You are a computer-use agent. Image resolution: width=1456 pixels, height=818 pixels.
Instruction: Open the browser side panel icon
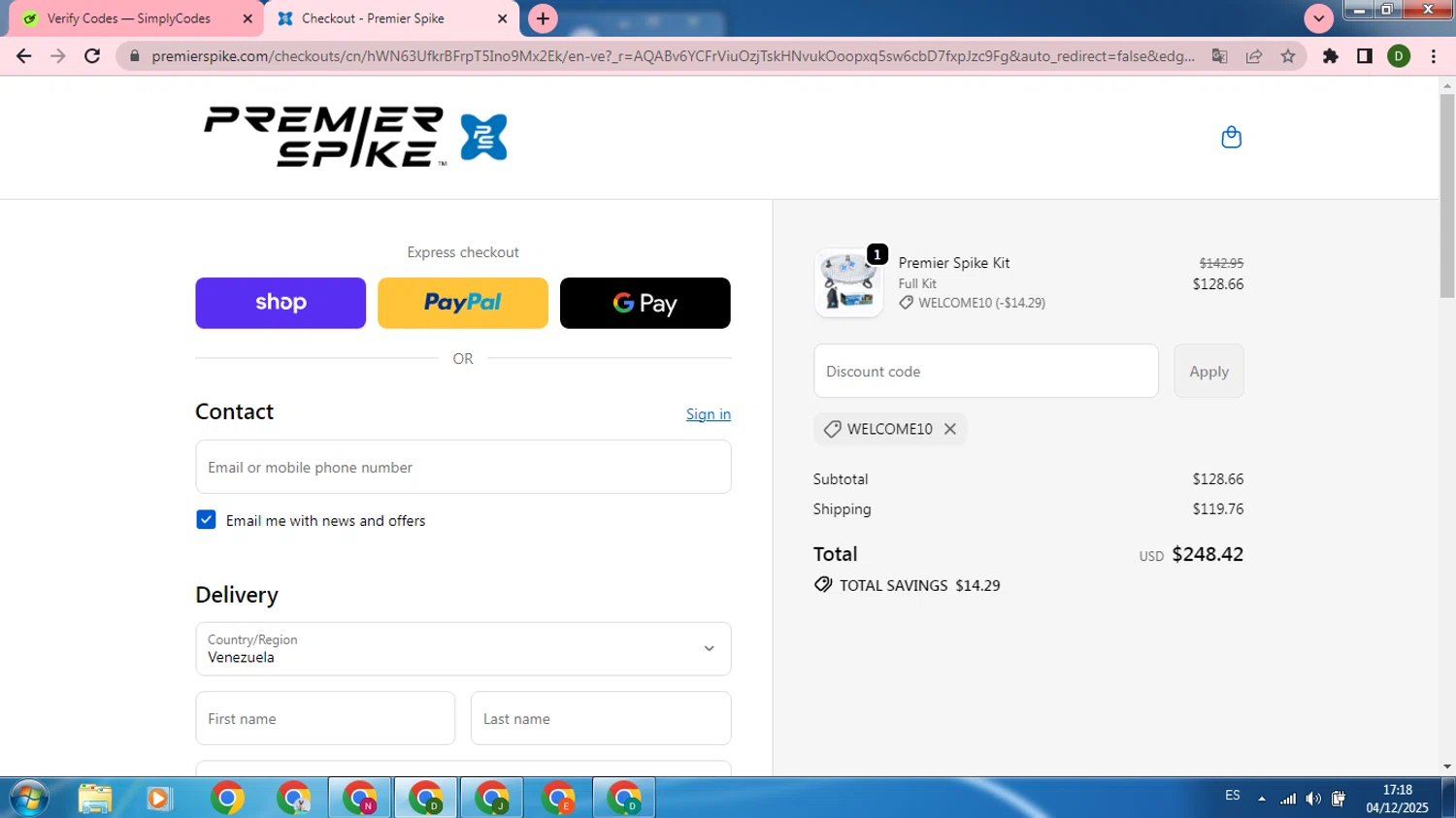1365,56
